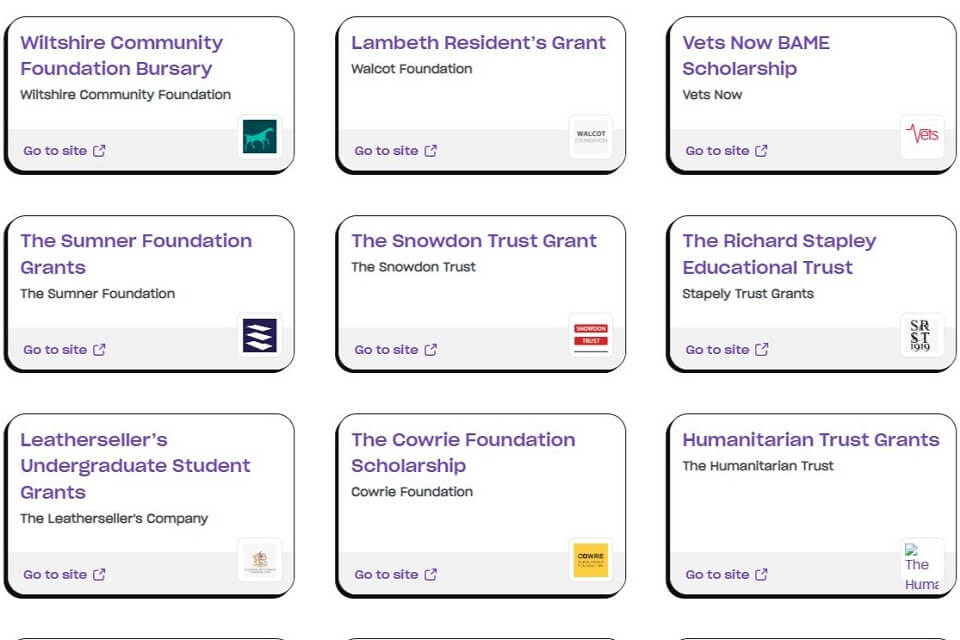Open Leatherseller's Undergraduate Student Grants title
960x640 pixels.
135,465
